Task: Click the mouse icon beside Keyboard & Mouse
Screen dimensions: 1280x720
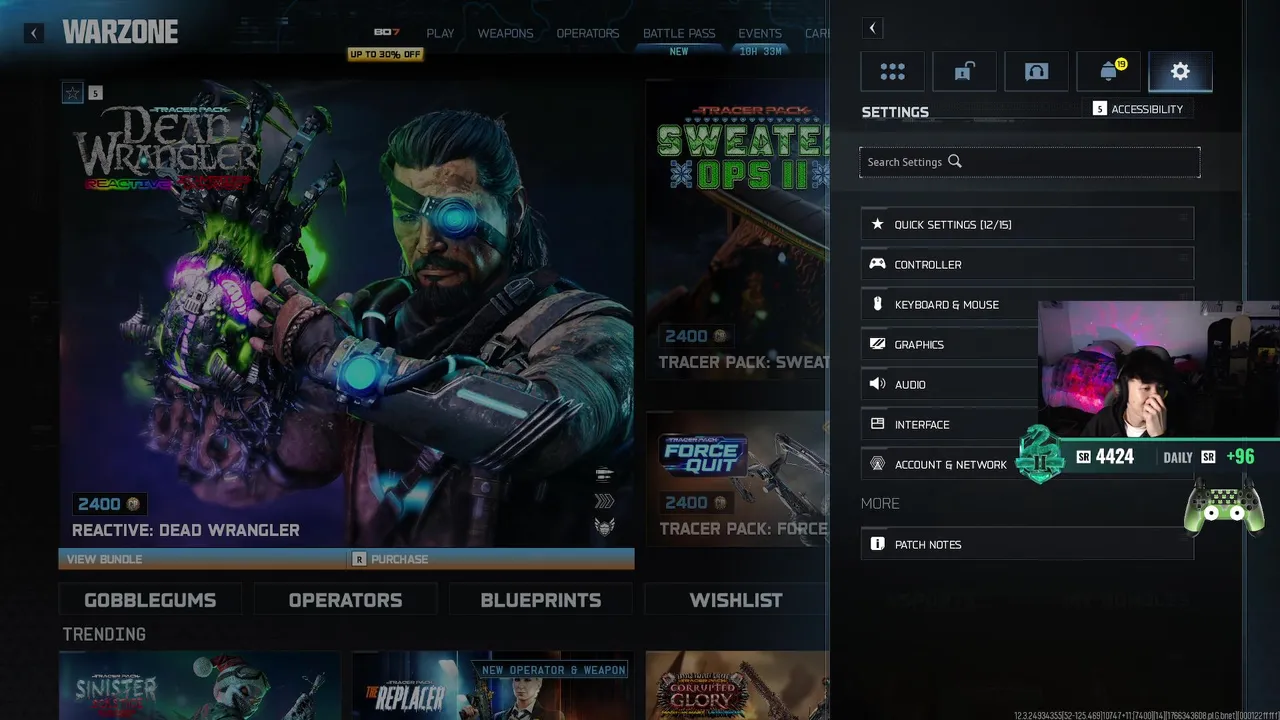Action: (877, 304)
